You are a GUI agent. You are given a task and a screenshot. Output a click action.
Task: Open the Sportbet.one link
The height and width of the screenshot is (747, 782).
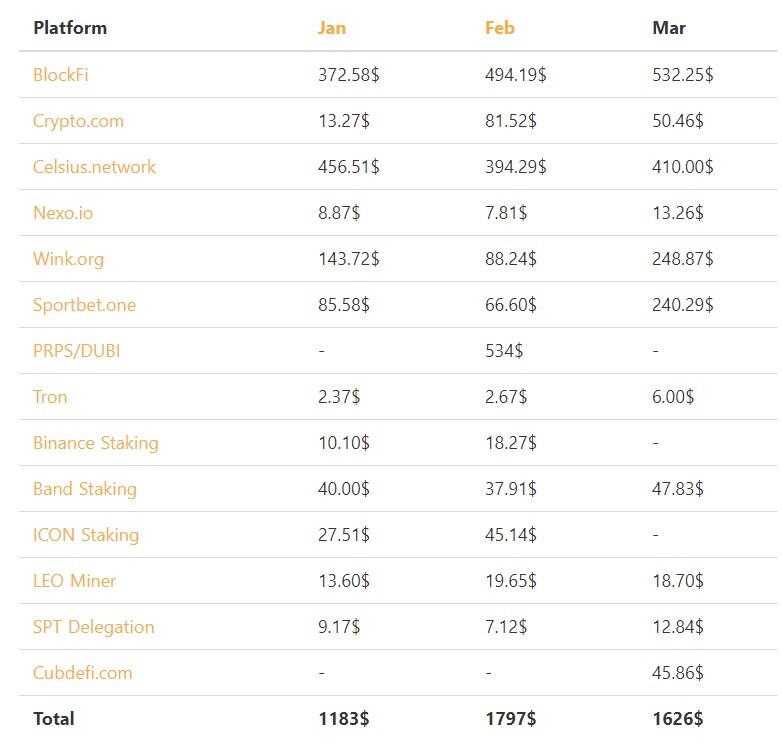84,305
